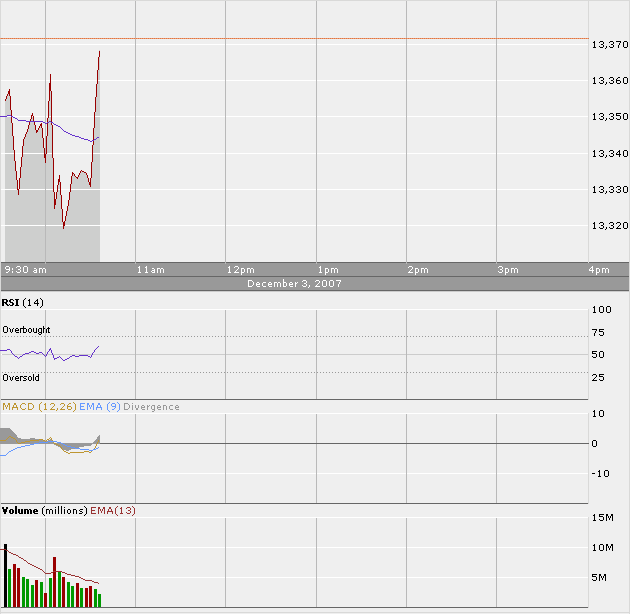Viewport: 630px width, 615px height.
Task: Click the price line's latest peak point
Action: tap(99, 52)
